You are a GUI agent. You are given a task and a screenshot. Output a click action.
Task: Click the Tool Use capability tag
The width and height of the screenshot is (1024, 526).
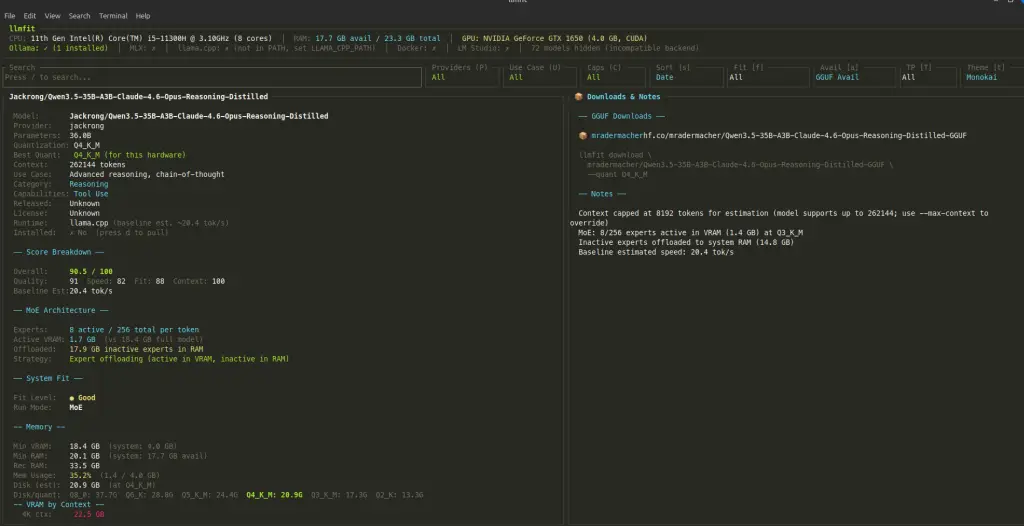tap(90, 194)
